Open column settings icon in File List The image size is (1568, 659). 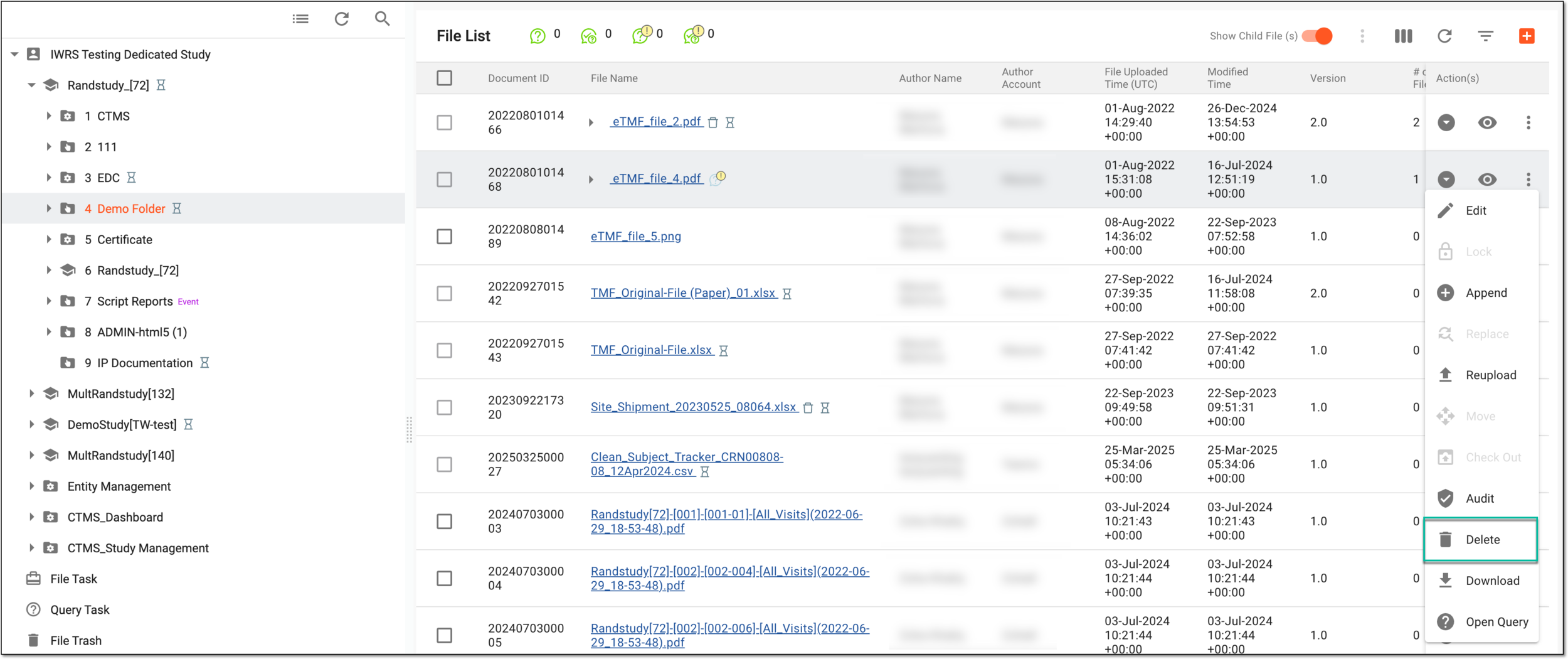pos(1404,36)
